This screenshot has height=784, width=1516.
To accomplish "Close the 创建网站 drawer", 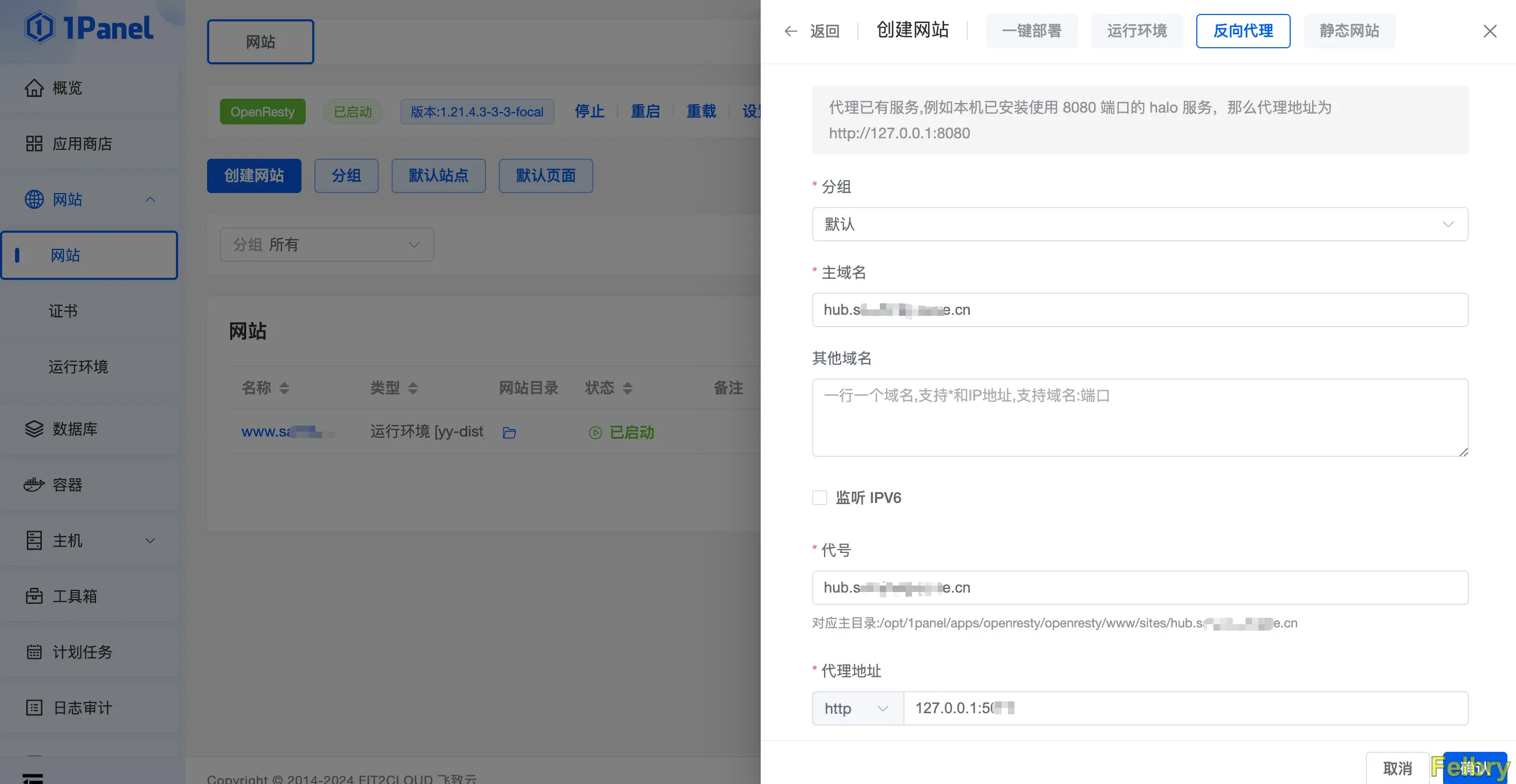I will [x=1490, y=31].
